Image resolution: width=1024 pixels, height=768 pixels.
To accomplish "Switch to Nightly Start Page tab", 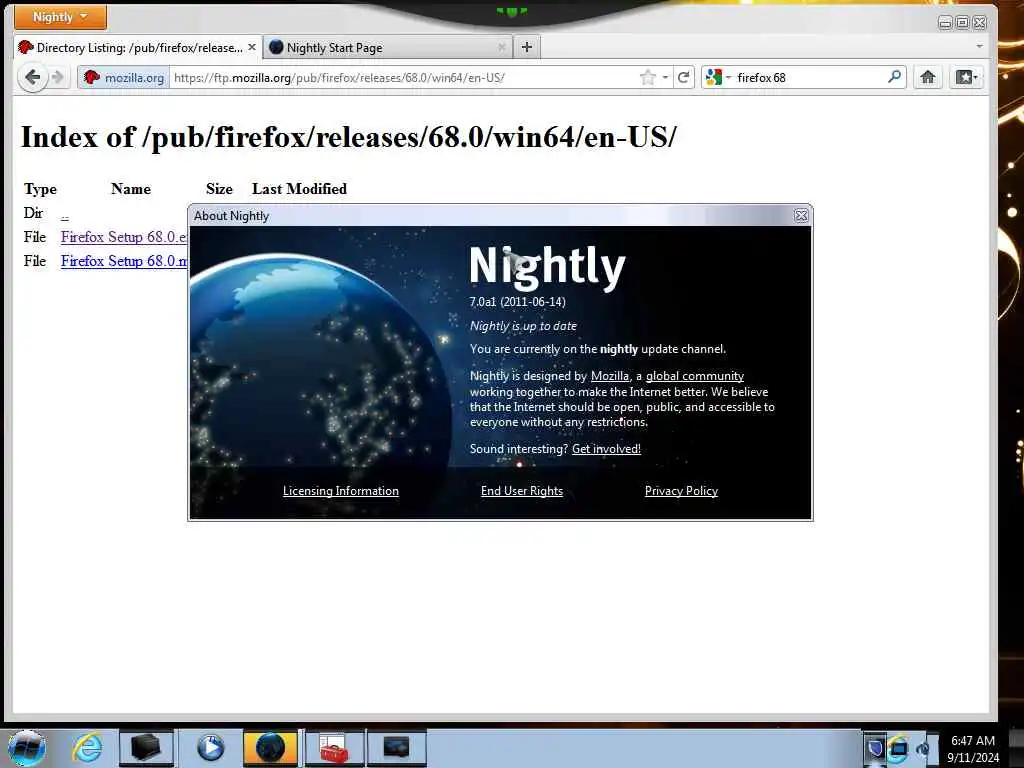I will [388, 48].
